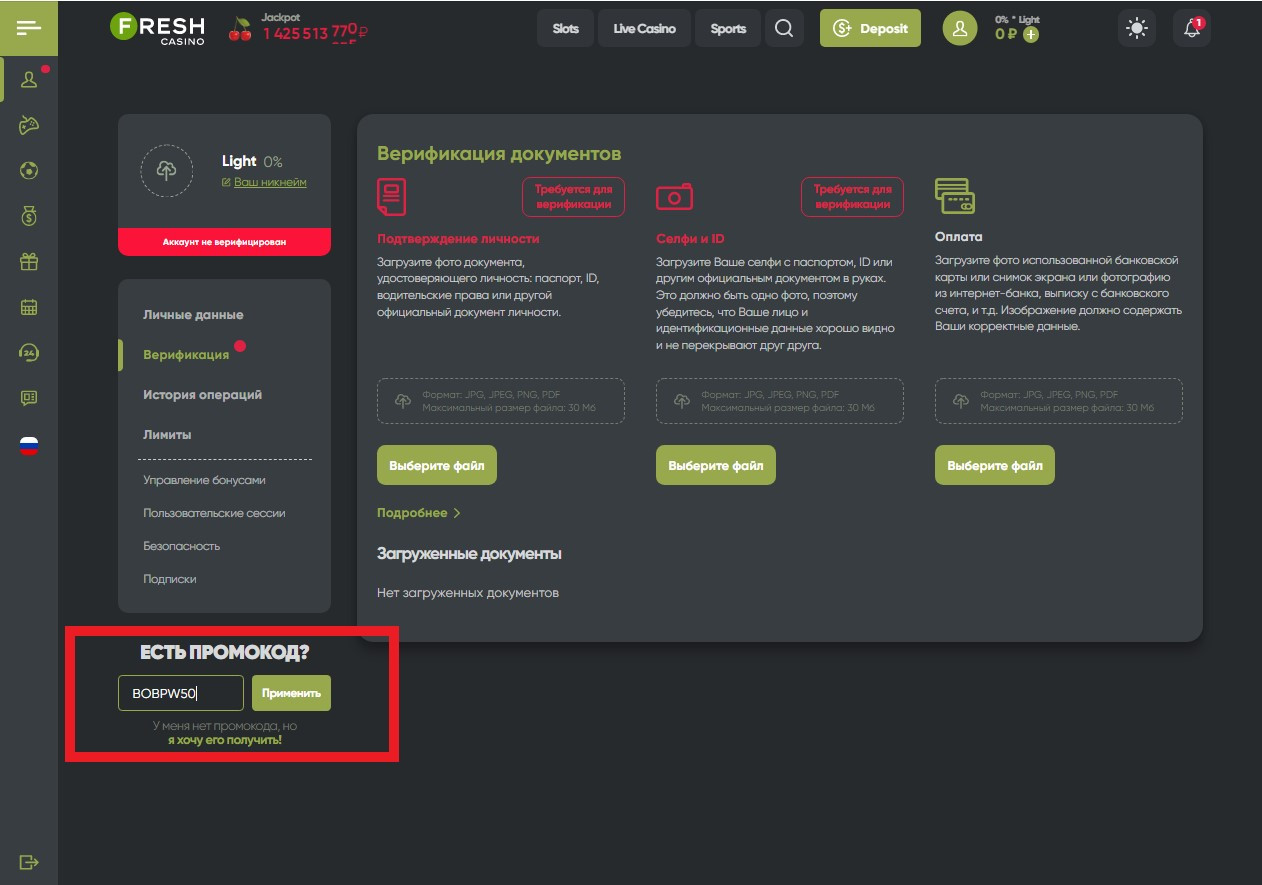Click the logout icon at the sidebar bottom
The image size is (1262, 885).
coord(29,862)
